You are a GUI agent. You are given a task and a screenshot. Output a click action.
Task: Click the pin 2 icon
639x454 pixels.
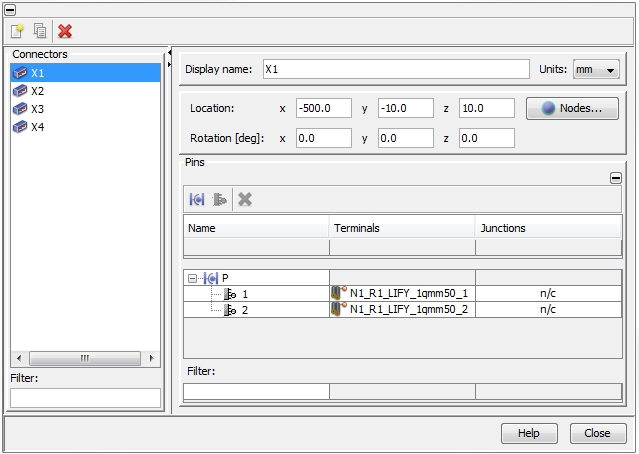230,310
